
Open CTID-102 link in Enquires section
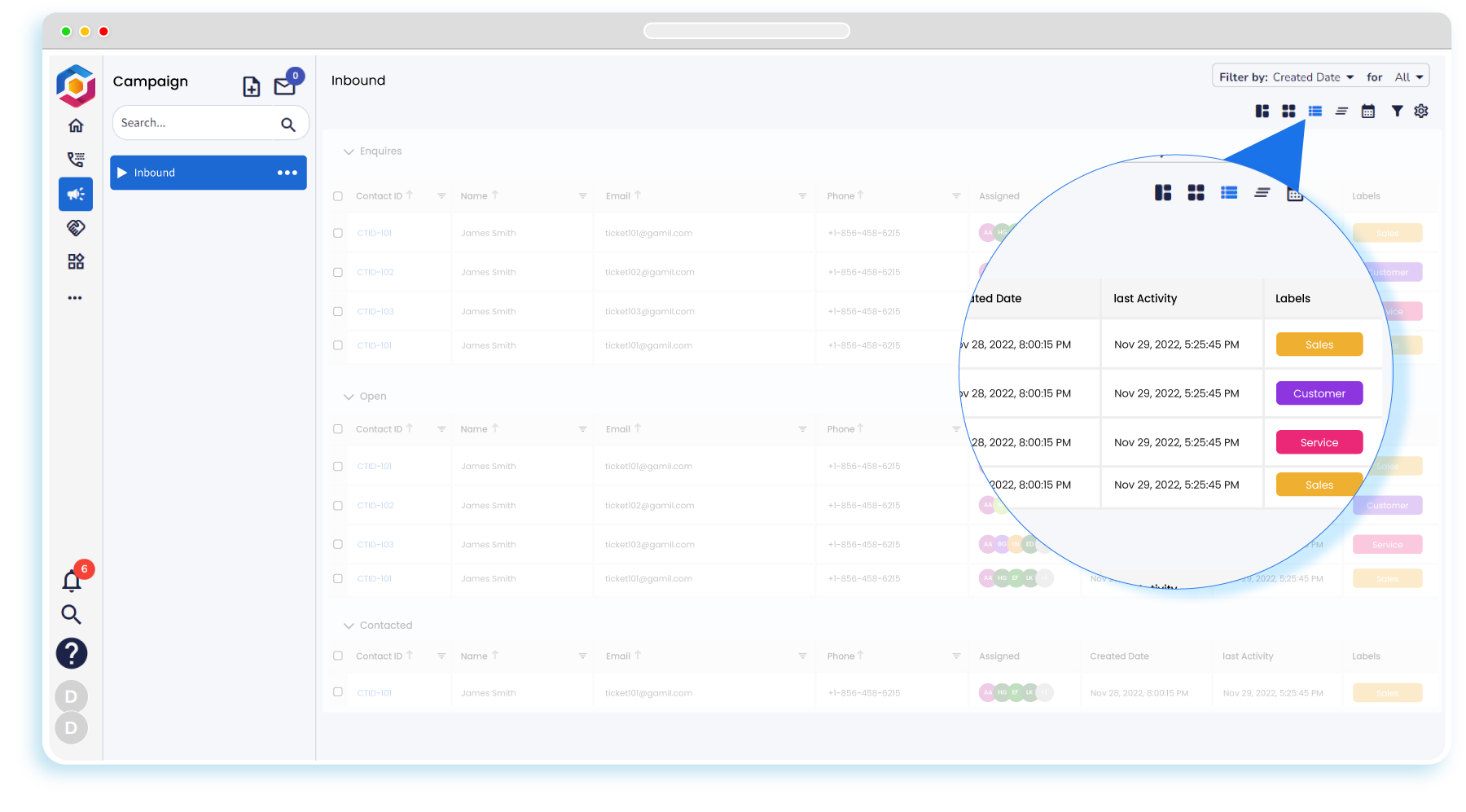click(375, 272)
